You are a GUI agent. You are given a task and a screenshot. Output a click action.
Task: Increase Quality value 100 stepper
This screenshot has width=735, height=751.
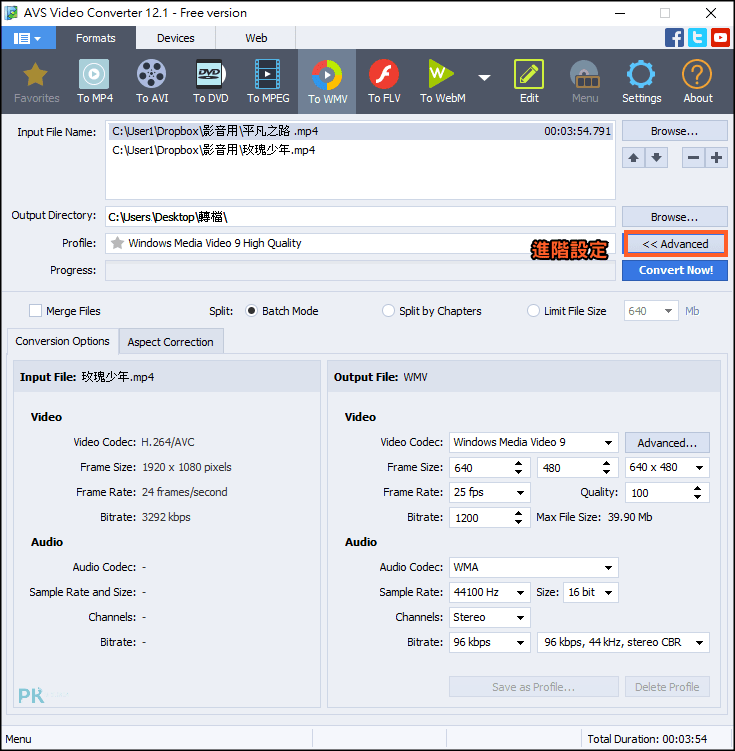pyautogui.click(x=698, y=488)
